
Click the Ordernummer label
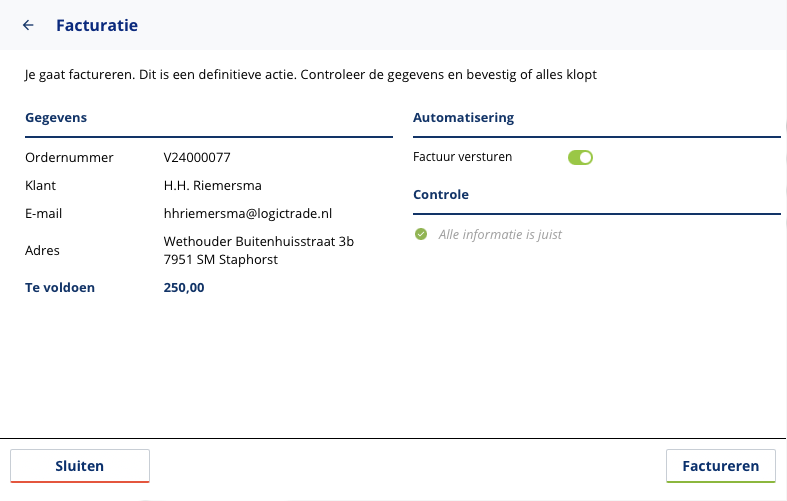pyautogui.click(x=69, y=157)
